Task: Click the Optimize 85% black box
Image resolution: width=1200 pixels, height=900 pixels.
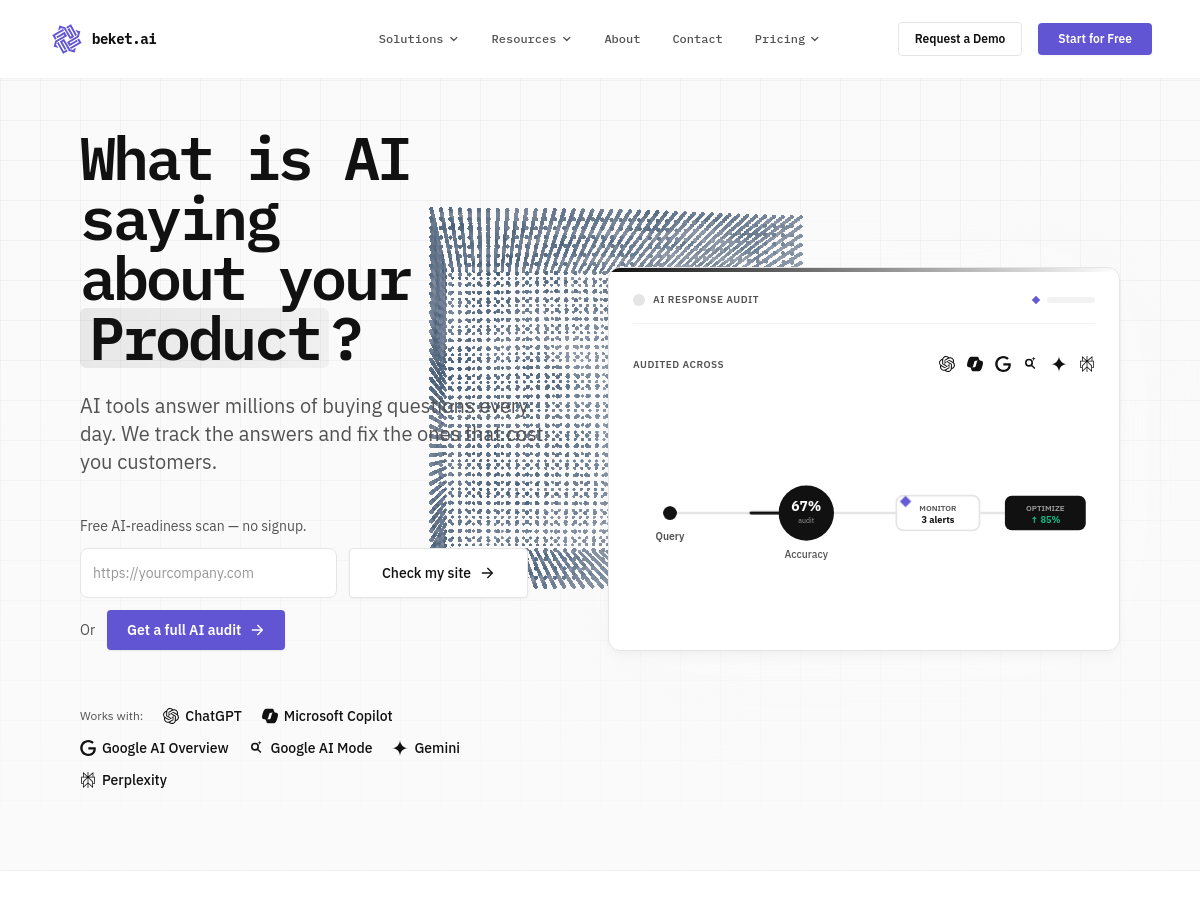Action: 1045,513
